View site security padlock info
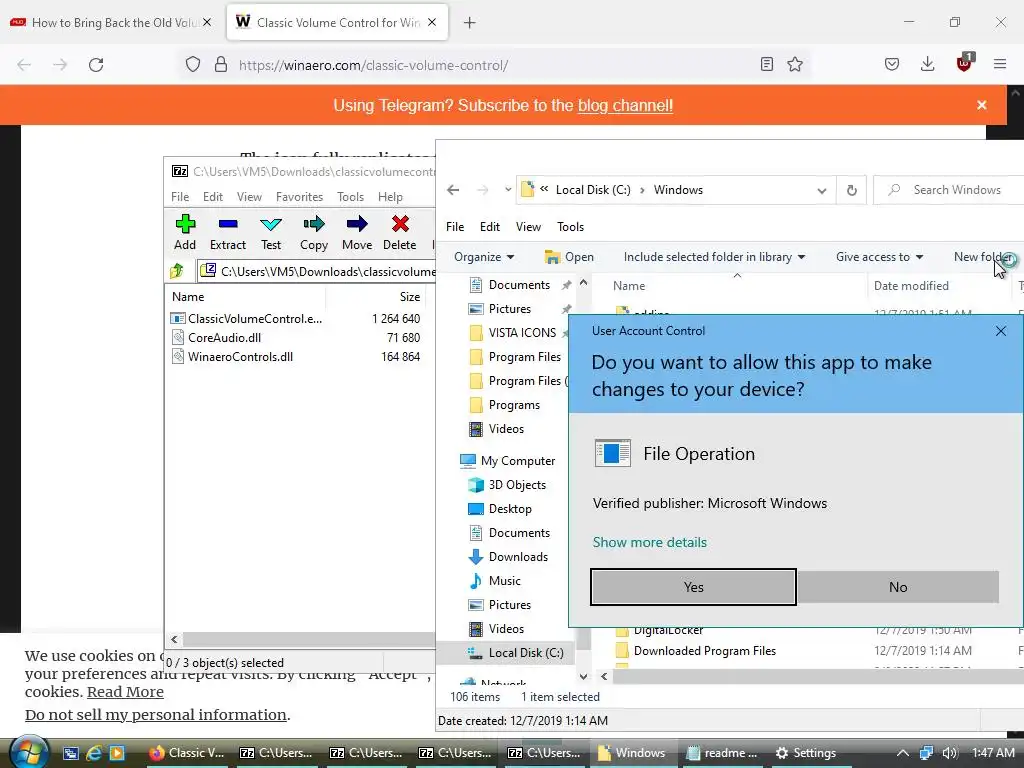This screenshot has width=1024, height=768. pos(221,64)
